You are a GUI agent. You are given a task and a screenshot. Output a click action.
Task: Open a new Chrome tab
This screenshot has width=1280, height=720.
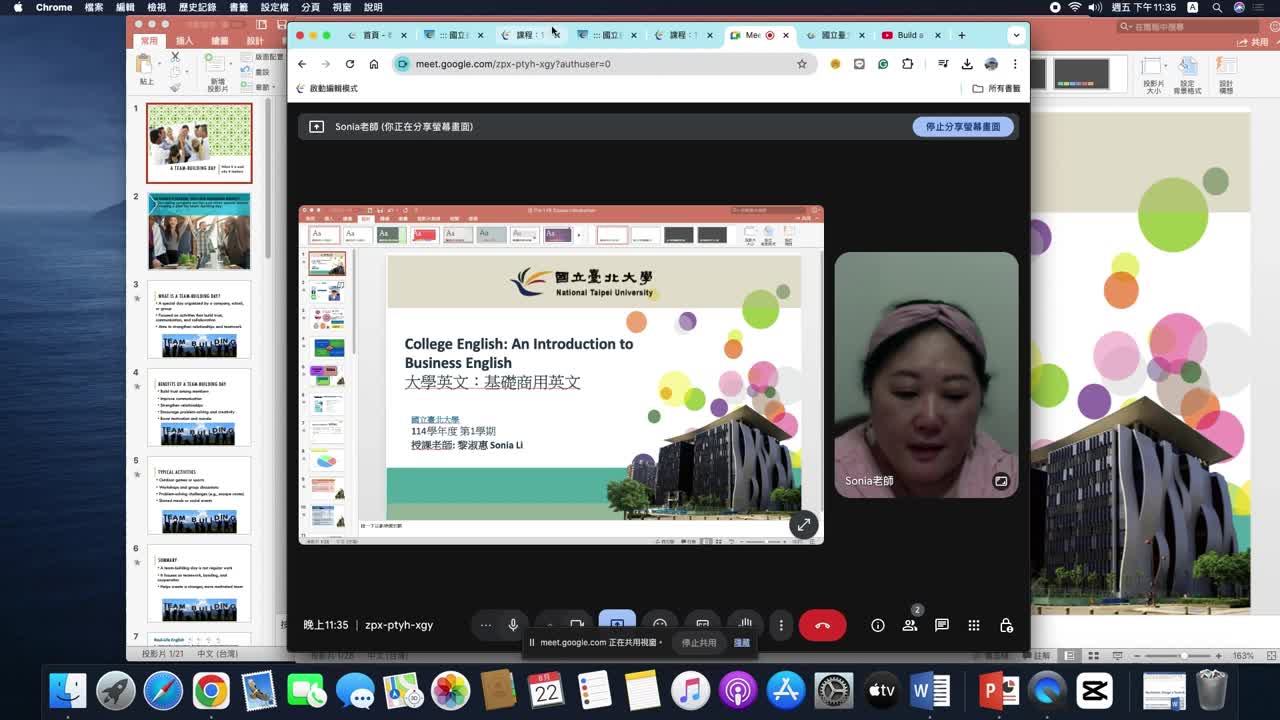click(x=962, y=35)
